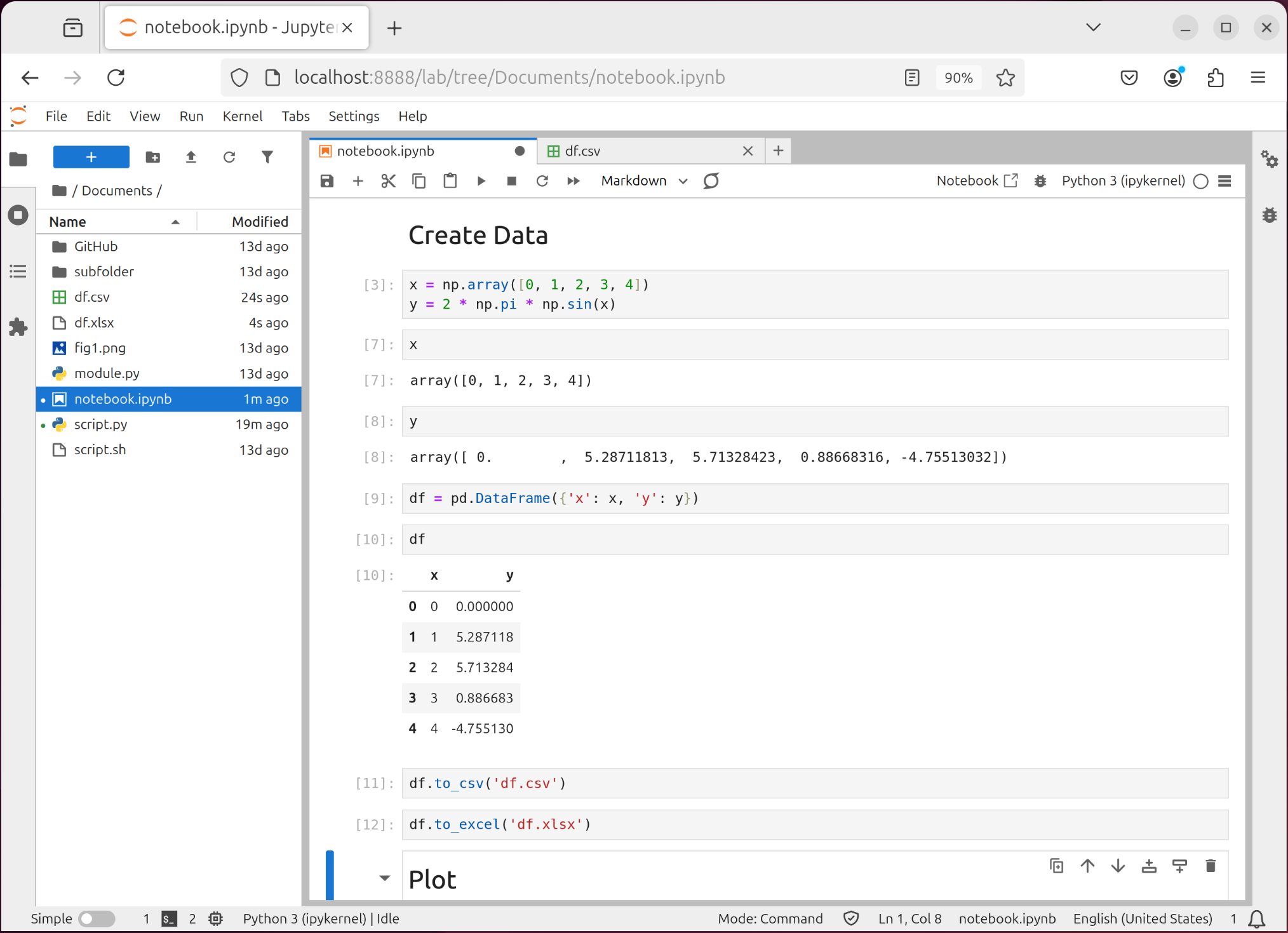Click the breadcrumb root folder icon
This screenshot has width=1288, height=933.
point(60,191)
